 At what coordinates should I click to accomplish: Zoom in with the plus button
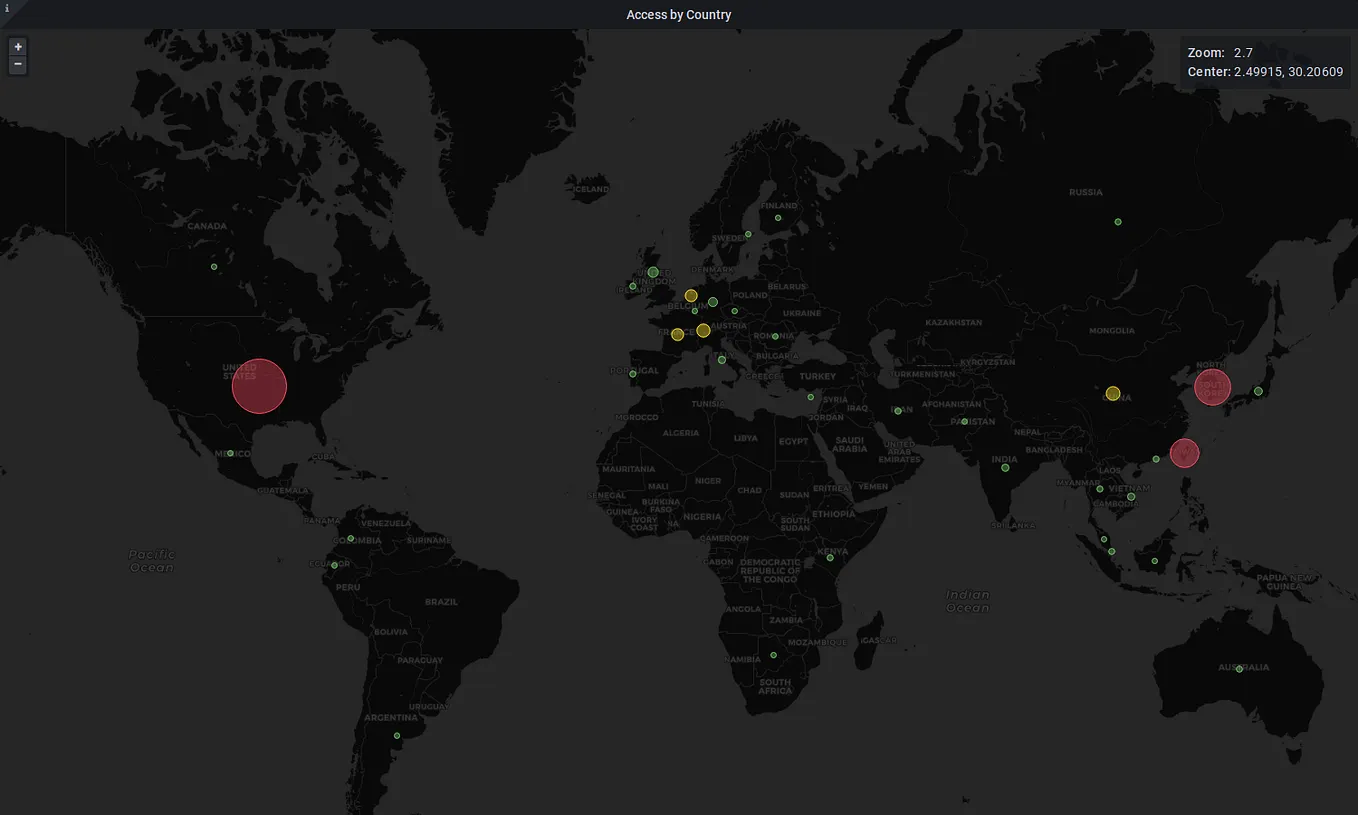click(17, 47)
